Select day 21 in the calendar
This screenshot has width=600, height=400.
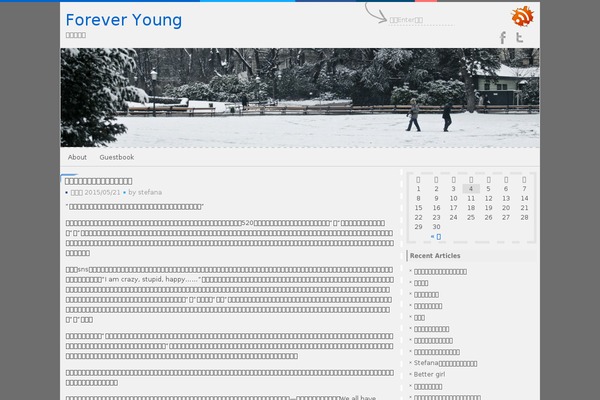[524, 208]
